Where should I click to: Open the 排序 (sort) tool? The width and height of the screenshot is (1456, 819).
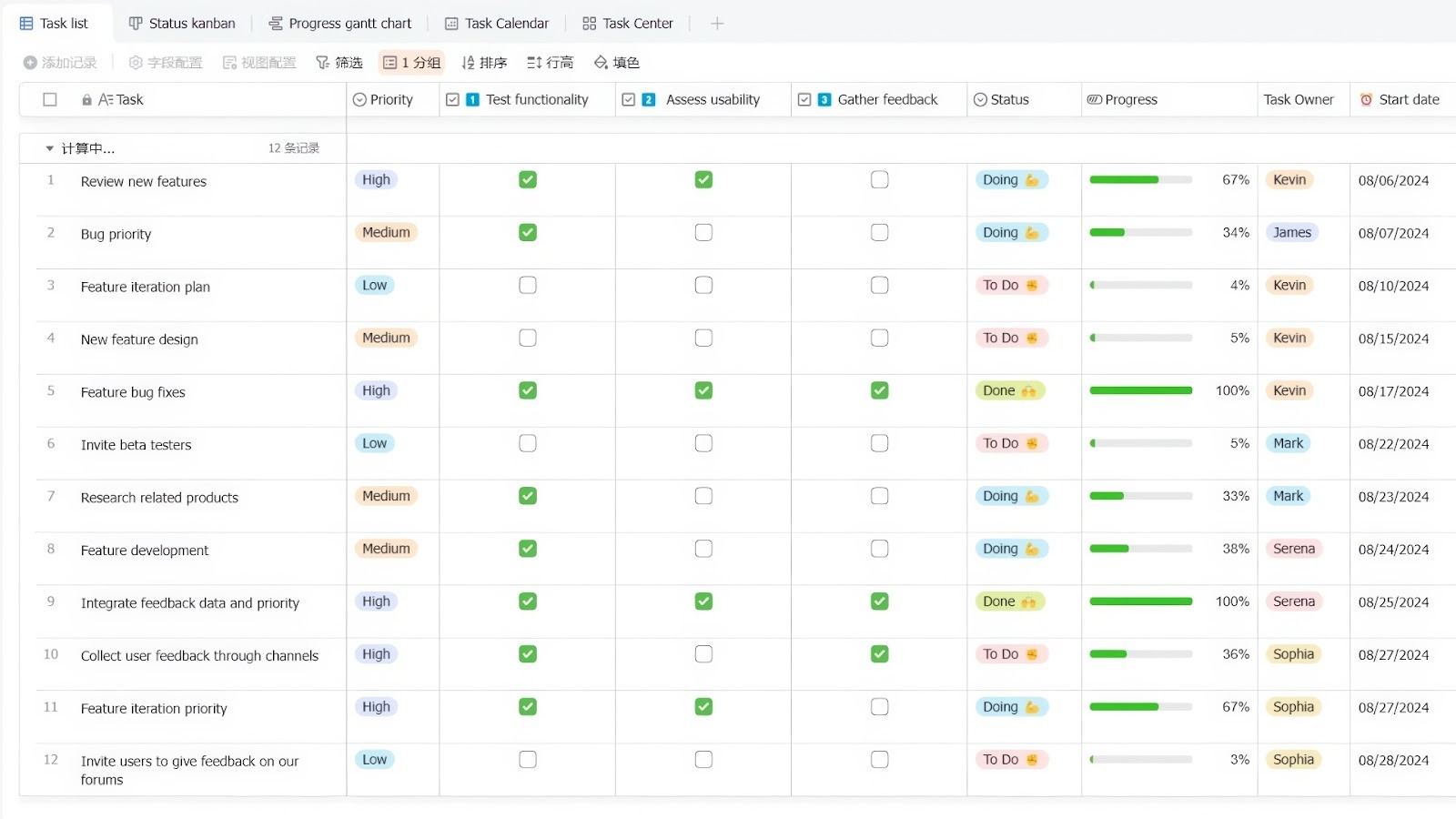pos(483,62)
